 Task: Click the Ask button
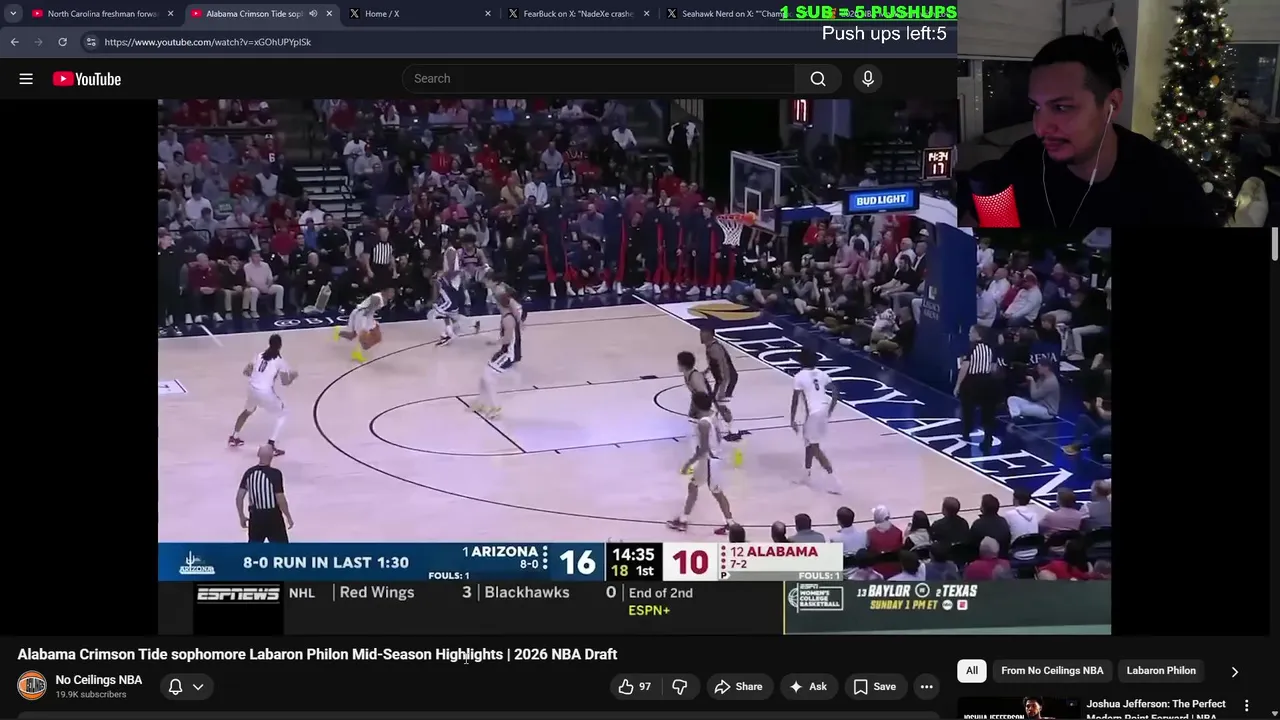tap(808, 687)
